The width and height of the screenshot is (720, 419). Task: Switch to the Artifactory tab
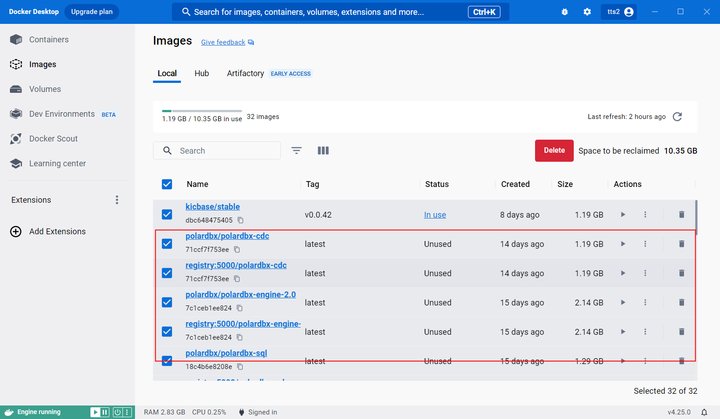[x=245, y=74]
